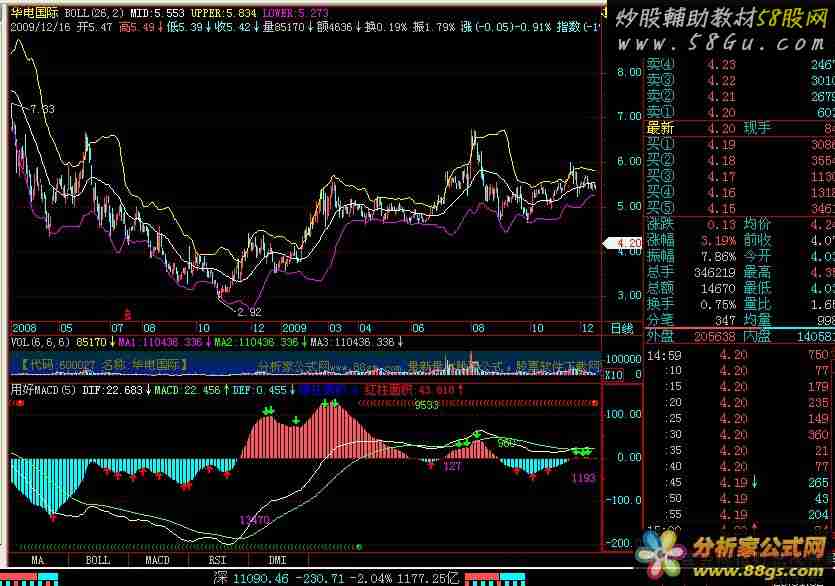The height and width of the screenshot is (586, 835).
Task: Click the 华电国际 stock name in chart header
Action: [x=35, y=13]
